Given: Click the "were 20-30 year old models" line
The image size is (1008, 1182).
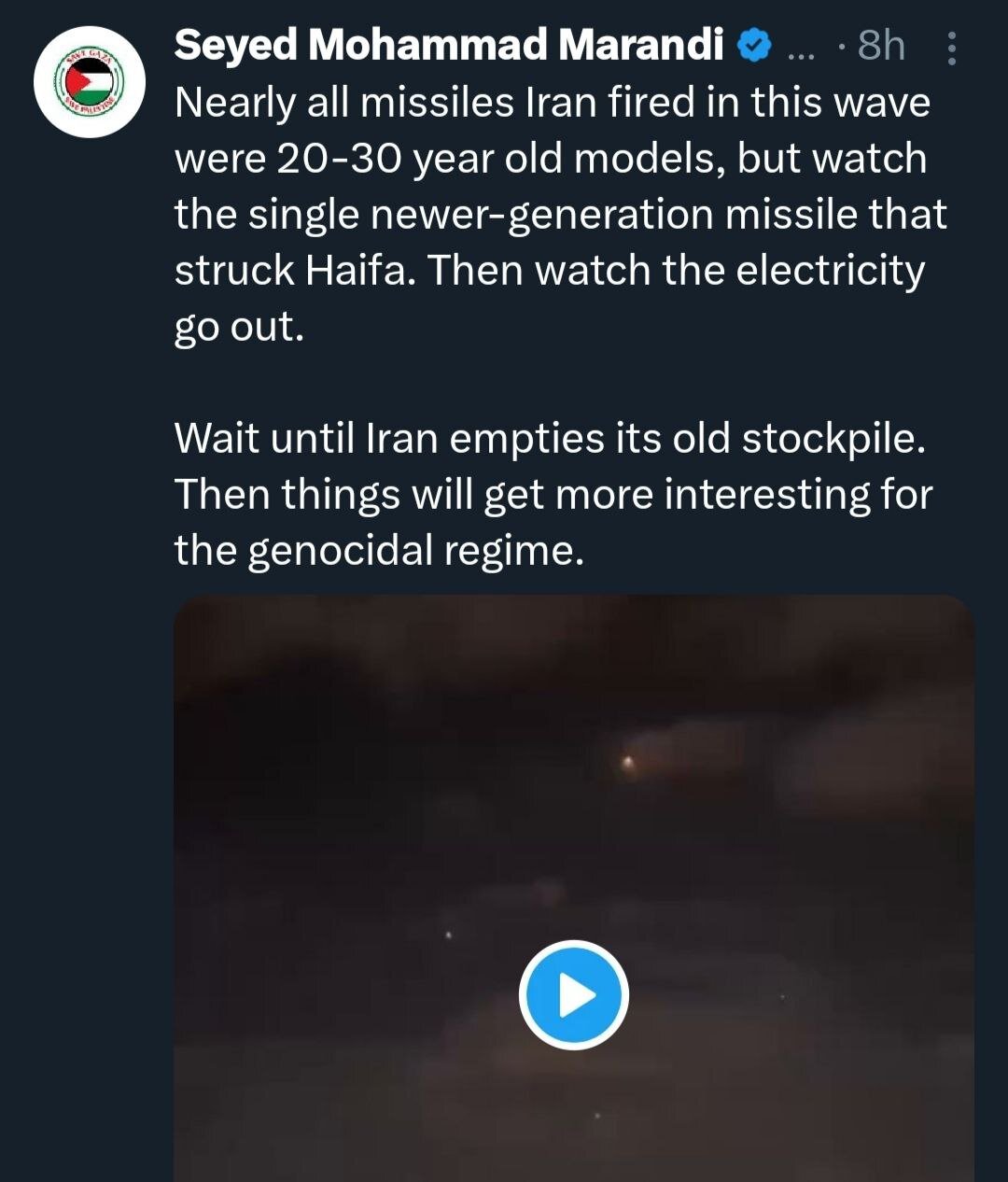Looking at the screenshot, I should click(550, 159).
